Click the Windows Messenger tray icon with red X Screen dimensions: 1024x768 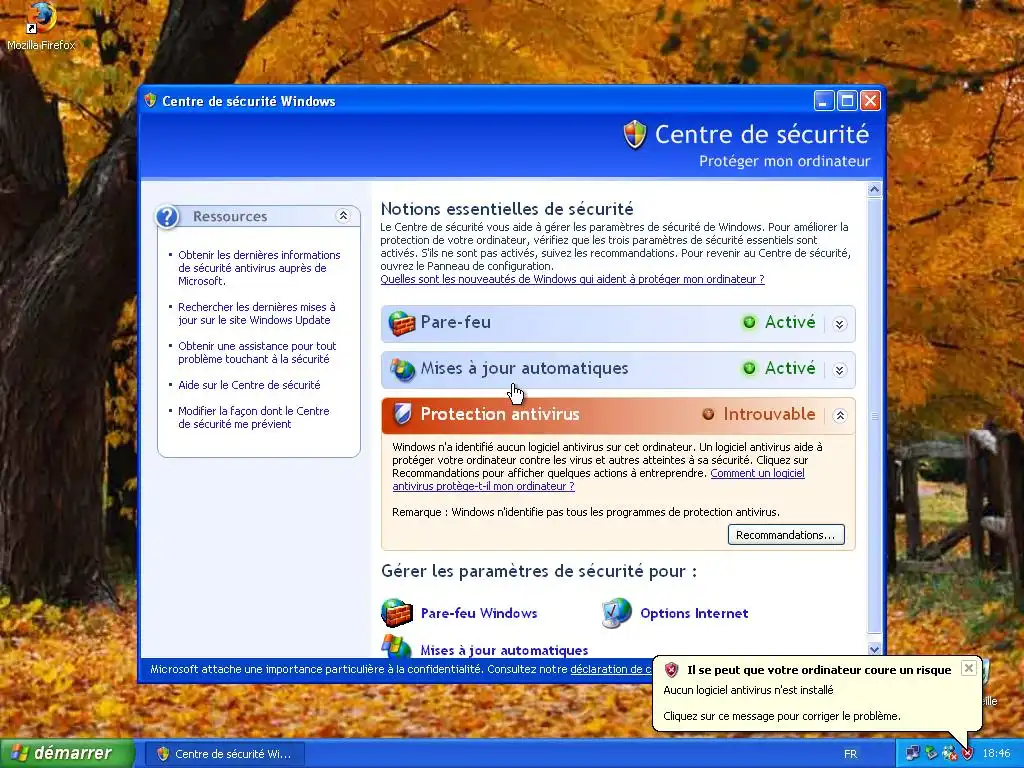pos(949,753)
